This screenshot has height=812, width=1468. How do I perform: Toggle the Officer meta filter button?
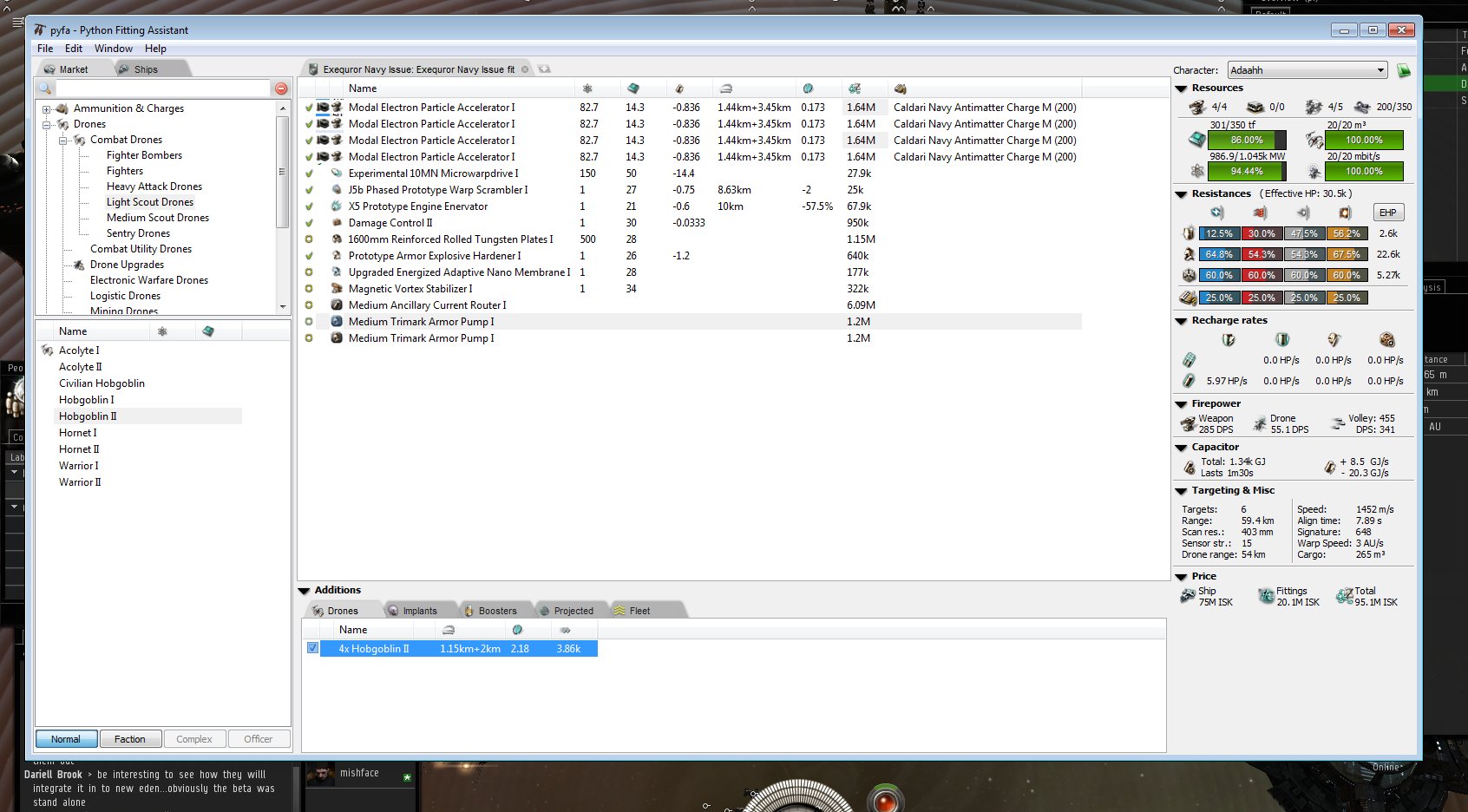[x=259, y=739]
